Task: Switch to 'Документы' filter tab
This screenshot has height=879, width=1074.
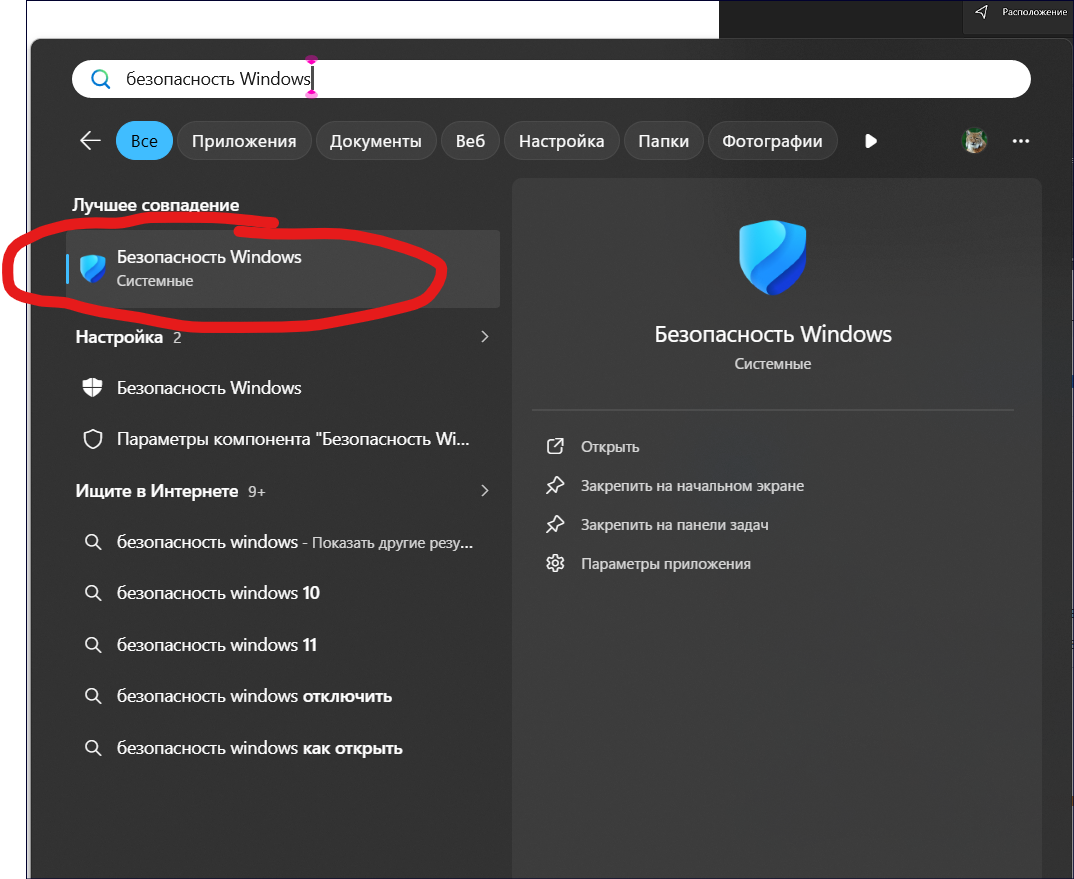Action: click(x=375, y=140)
